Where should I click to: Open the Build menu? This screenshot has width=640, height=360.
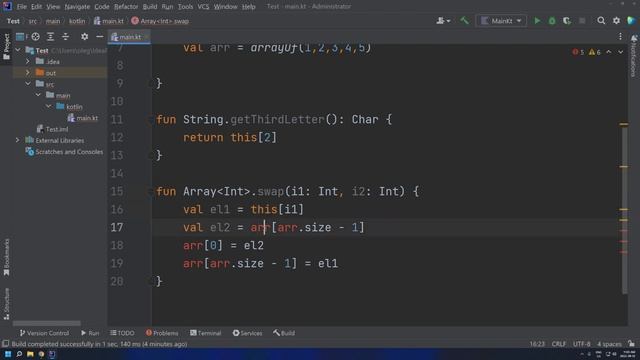point(150,7)
